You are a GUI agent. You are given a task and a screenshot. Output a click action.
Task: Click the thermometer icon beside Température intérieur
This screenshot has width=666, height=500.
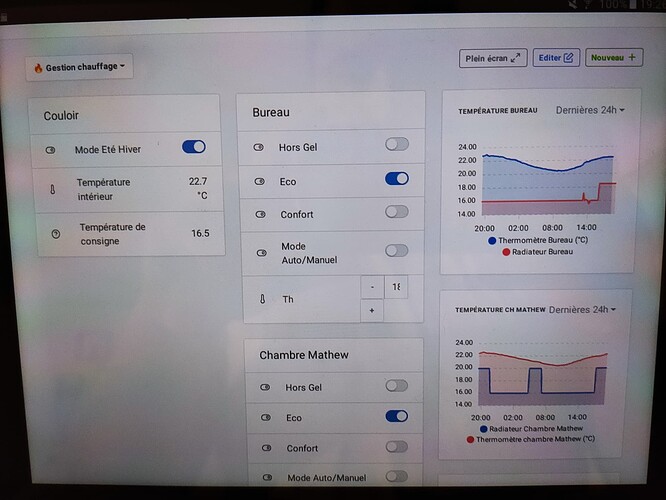[x=52, y=189]
